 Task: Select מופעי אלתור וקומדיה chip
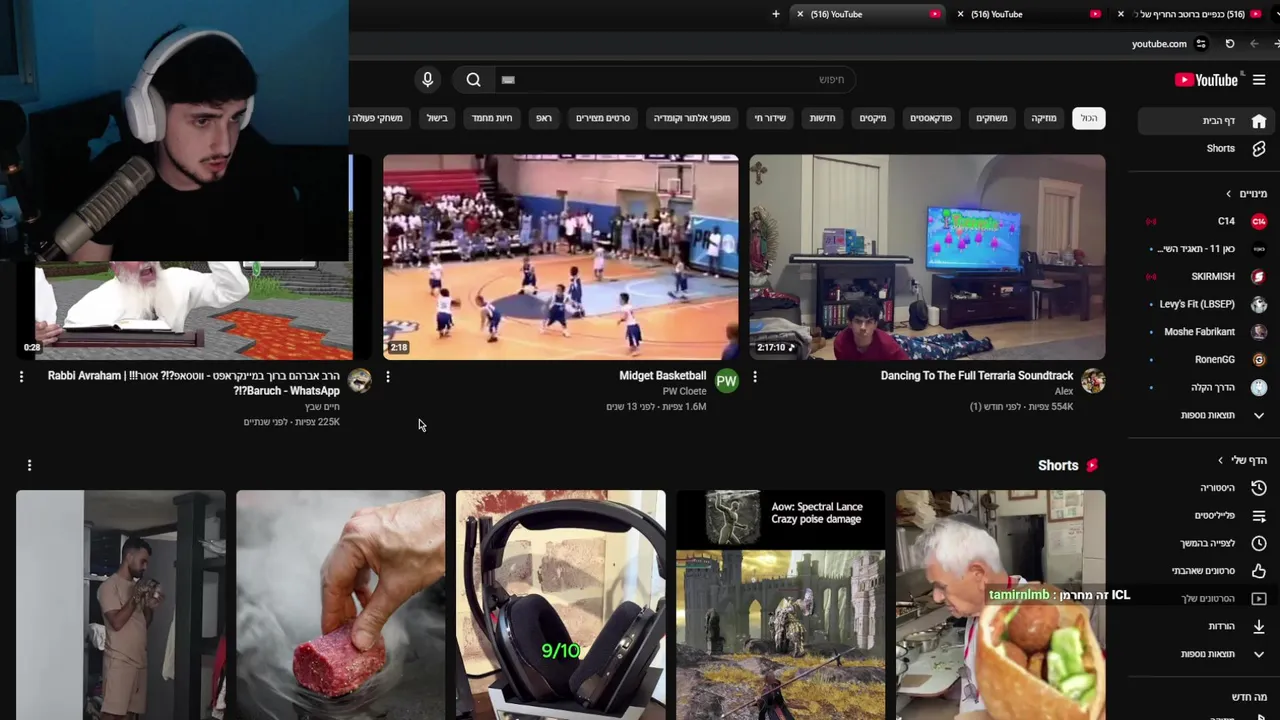click(x=692, y=118)
